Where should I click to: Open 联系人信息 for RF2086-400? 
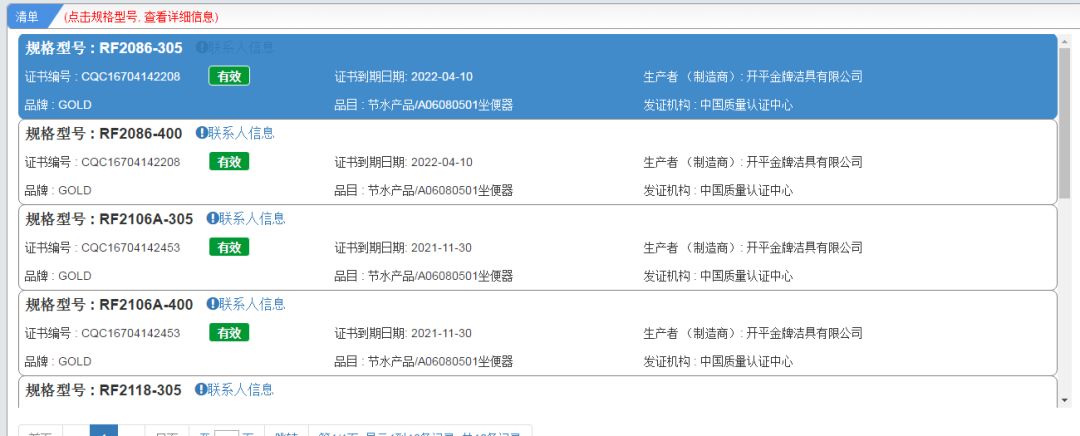tap(241, 133)
